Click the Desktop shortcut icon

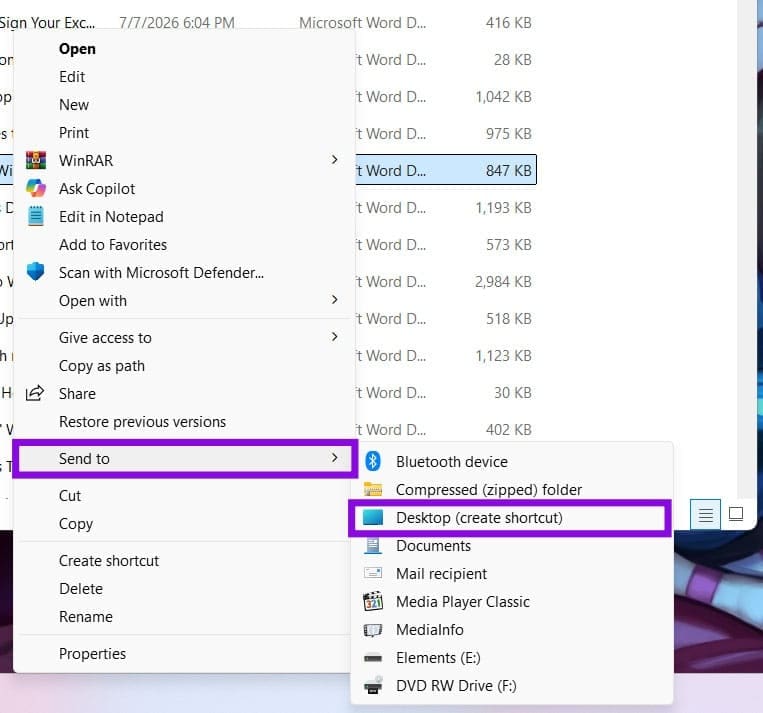pyautogui.click(x=373, y=517)
